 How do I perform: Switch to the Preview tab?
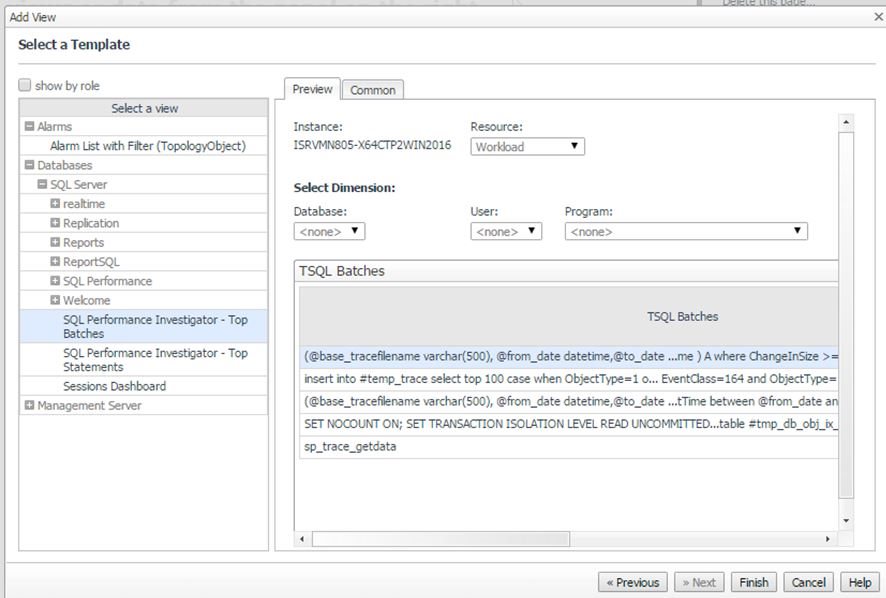point(312,89)
